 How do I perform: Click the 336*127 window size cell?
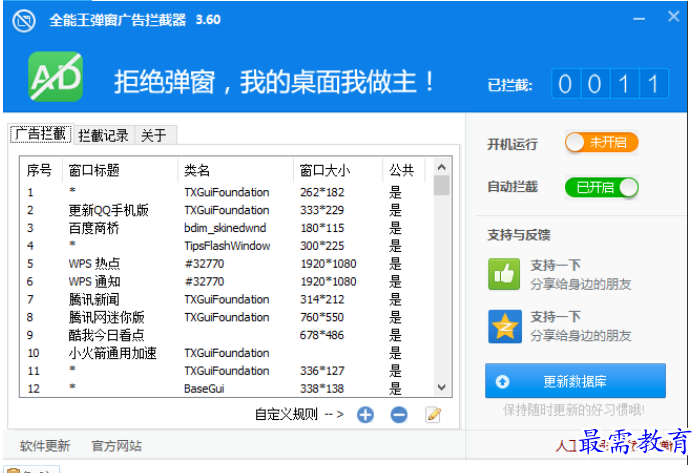click(x=322, y=371)
